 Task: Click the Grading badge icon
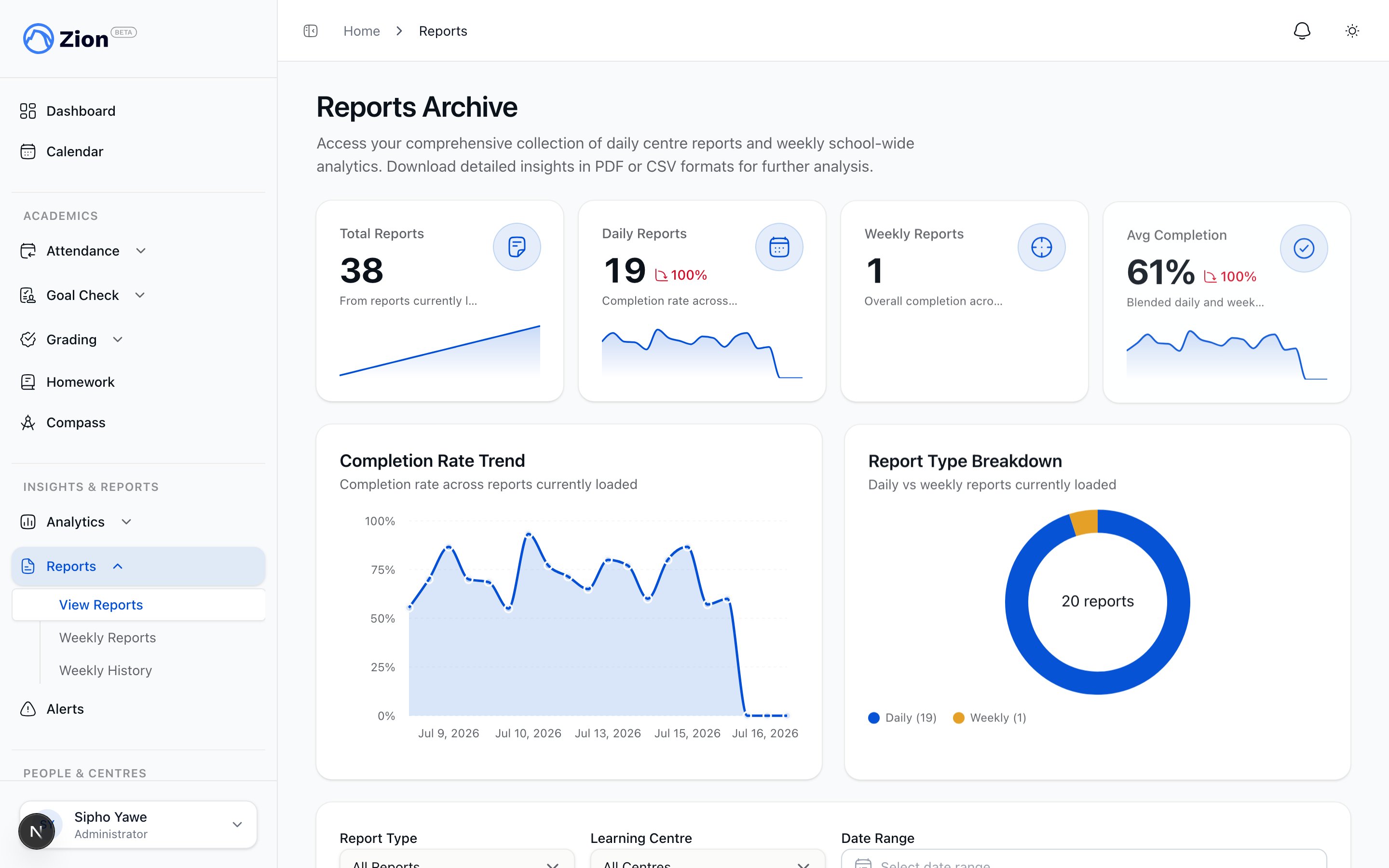[x=27, y=339]
